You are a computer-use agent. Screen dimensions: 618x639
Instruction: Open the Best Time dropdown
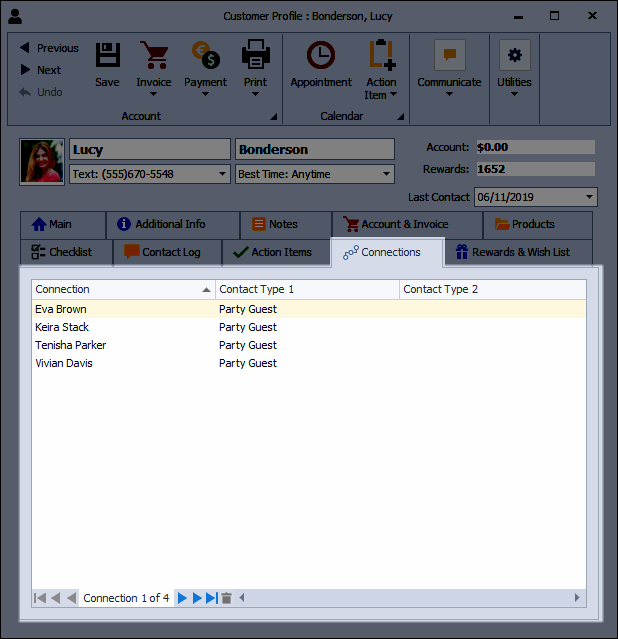click(386, 174)
